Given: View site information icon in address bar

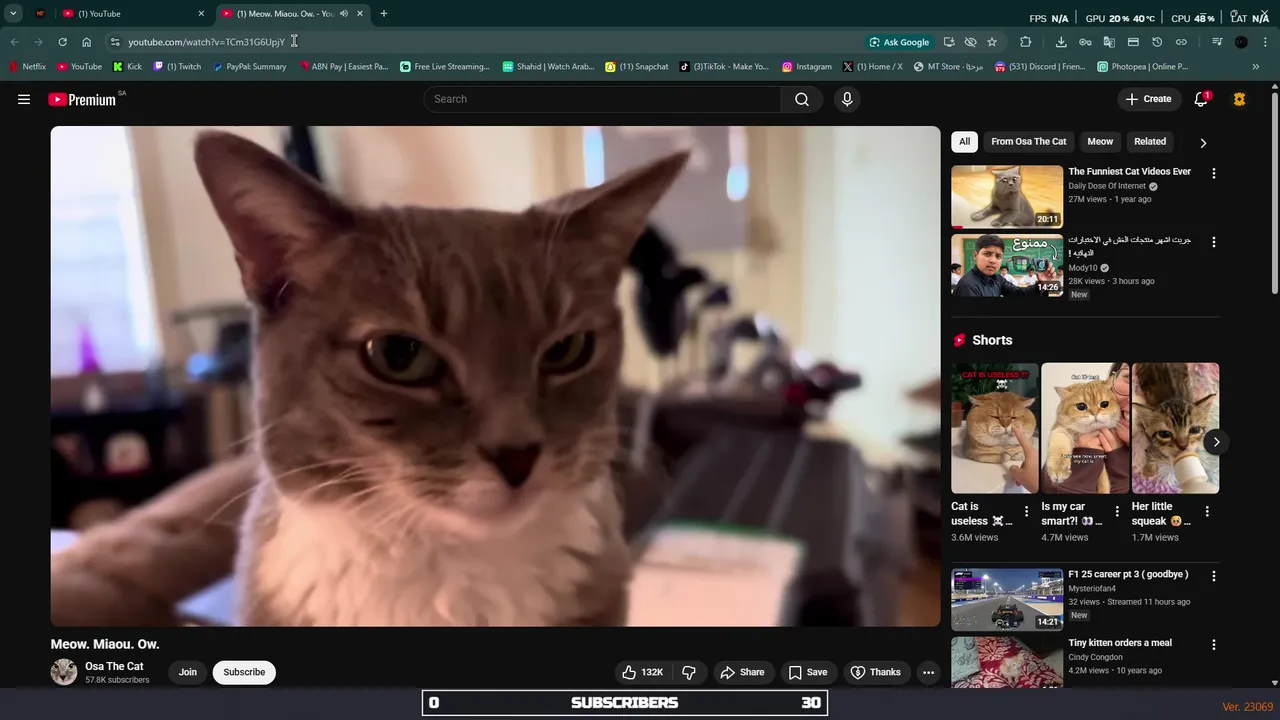Looking at the screenshot, I should click(x=115, y=42).
